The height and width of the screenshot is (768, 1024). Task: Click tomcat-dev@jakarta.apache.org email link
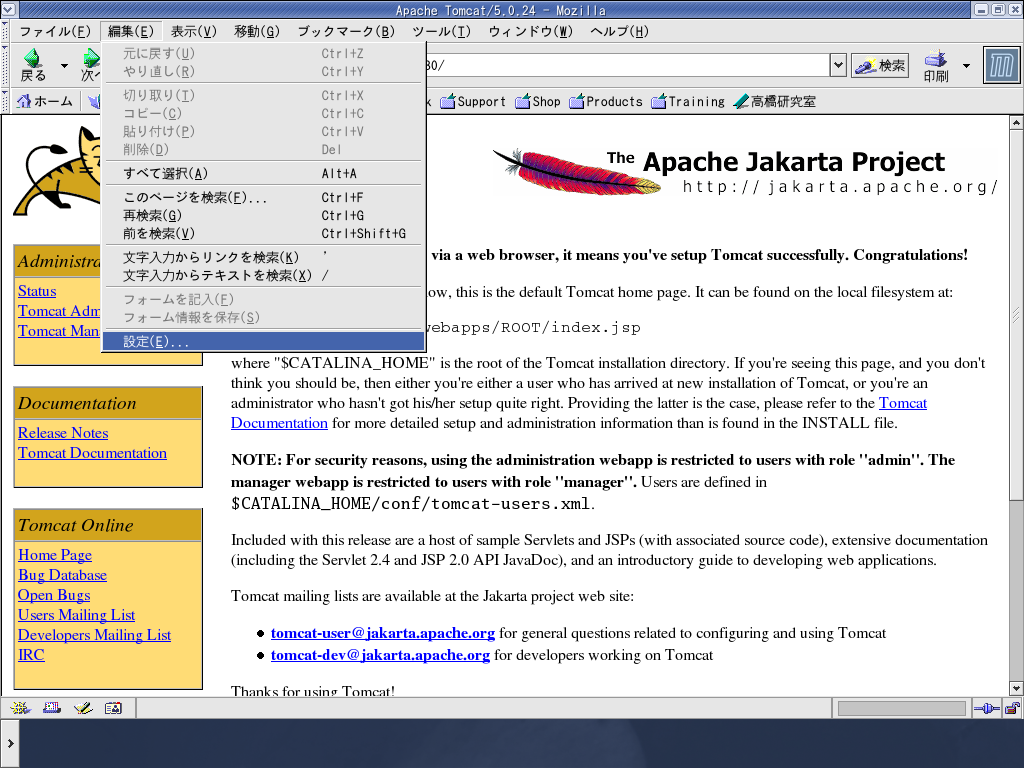(380, 655)
